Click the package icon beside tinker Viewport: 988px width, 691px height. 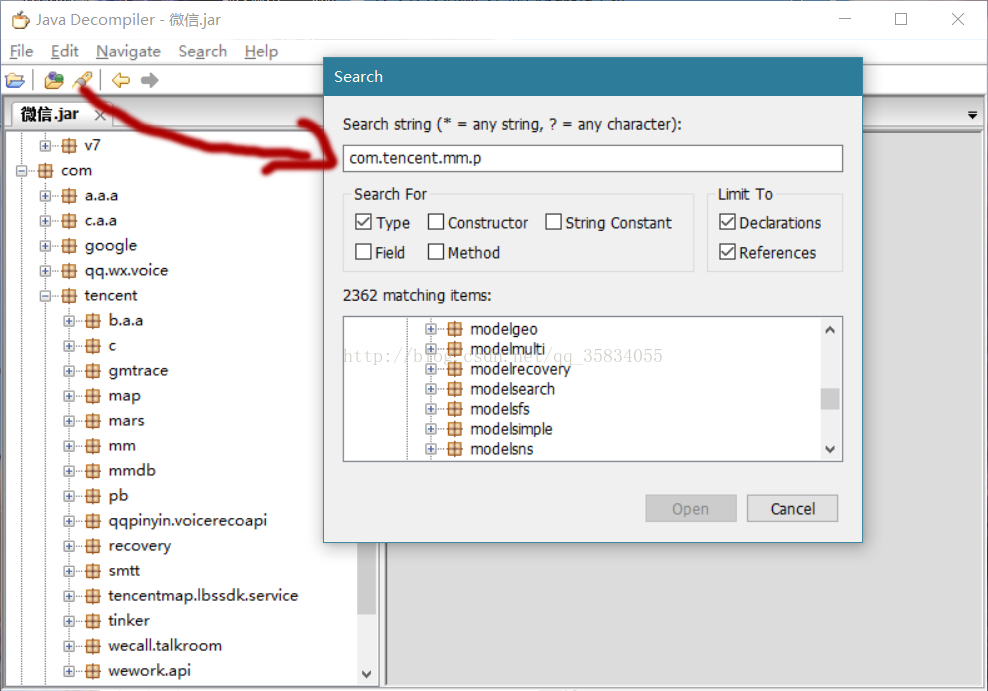93,620
